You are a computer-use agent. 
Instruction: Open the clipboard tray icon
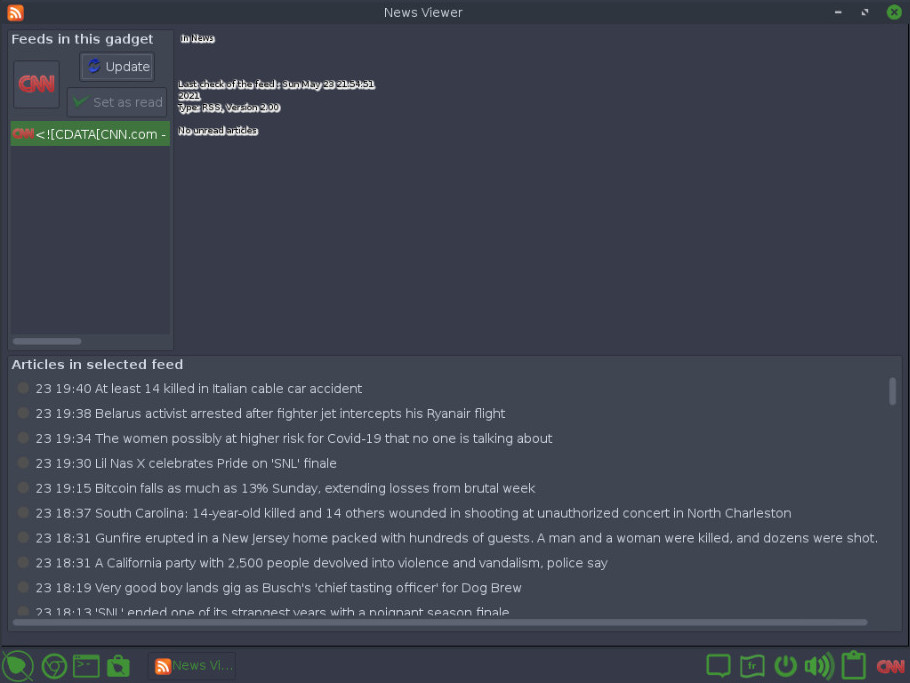[x=854, y=665]
